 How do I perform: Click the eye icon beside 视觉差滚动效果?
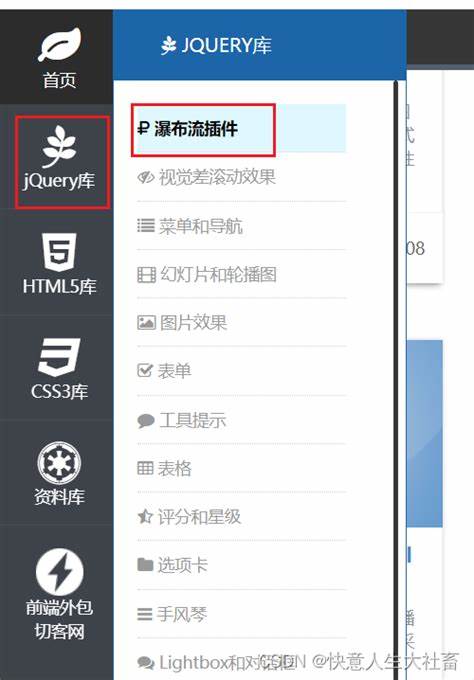click(x=146, y=178)
